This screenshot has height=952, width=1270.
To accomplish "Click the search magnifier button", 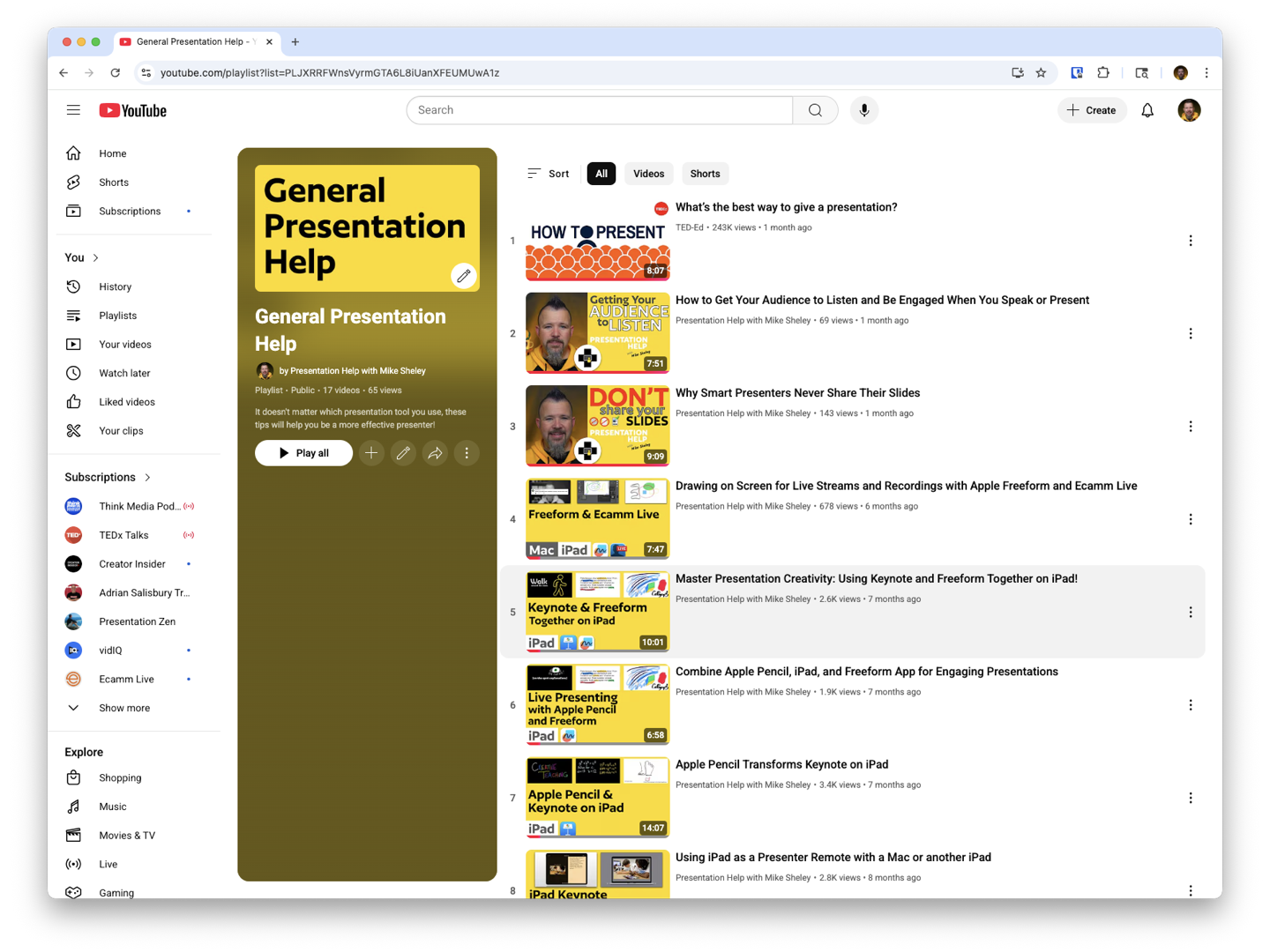I will 815,110.
